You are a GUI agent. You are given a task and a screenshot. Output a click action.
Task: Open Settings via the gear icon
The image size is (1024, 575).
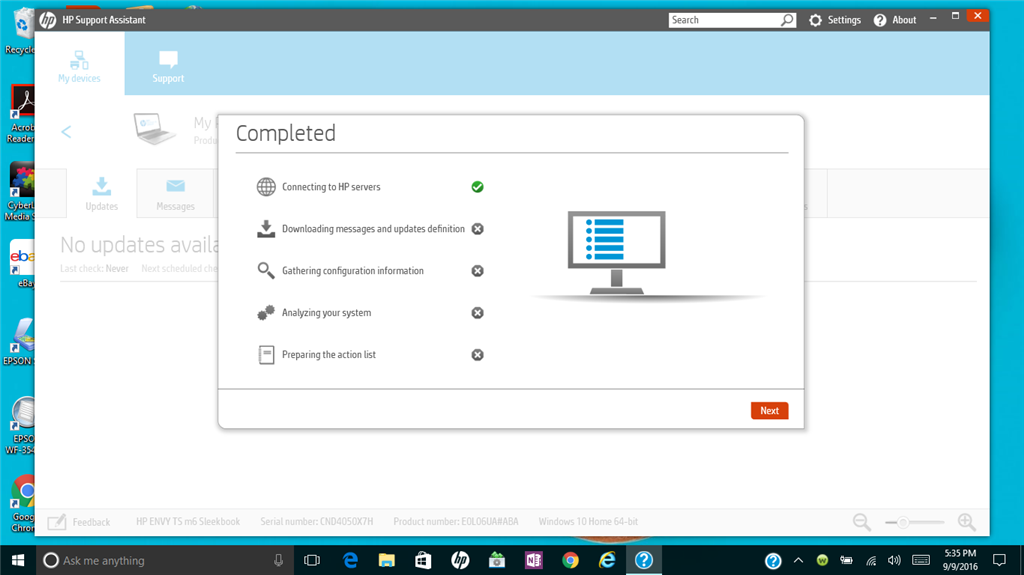[x=815, y=20]
